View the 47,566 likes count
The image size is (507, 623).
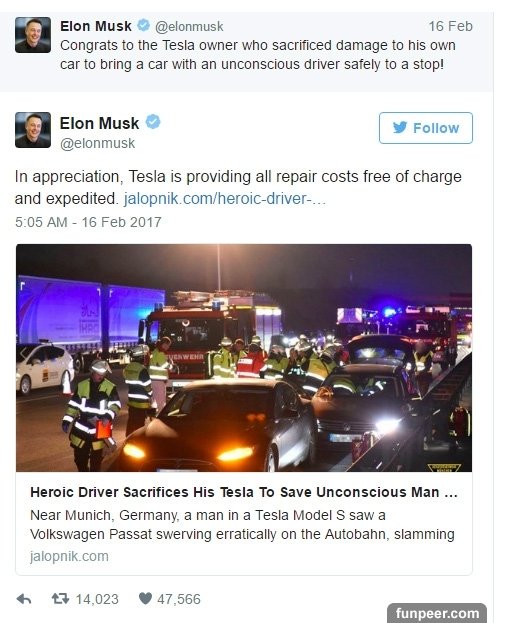coord(179,599)
